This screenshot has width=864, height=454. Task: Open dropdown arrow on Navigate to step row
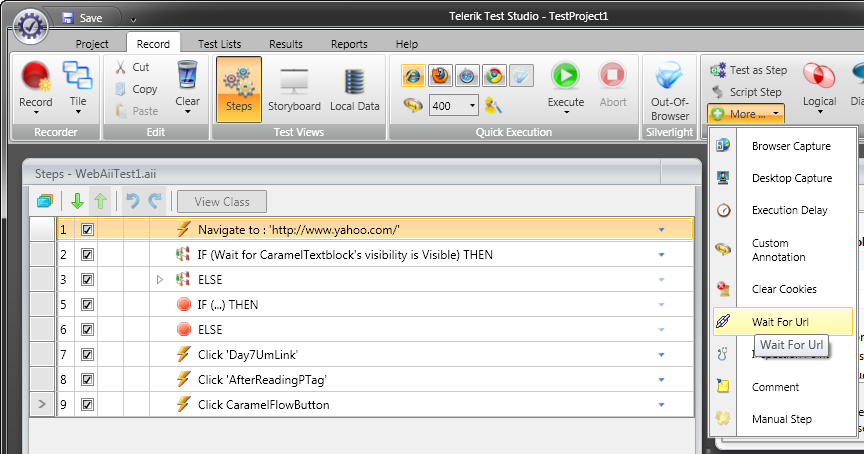click(x=661, y=230)
